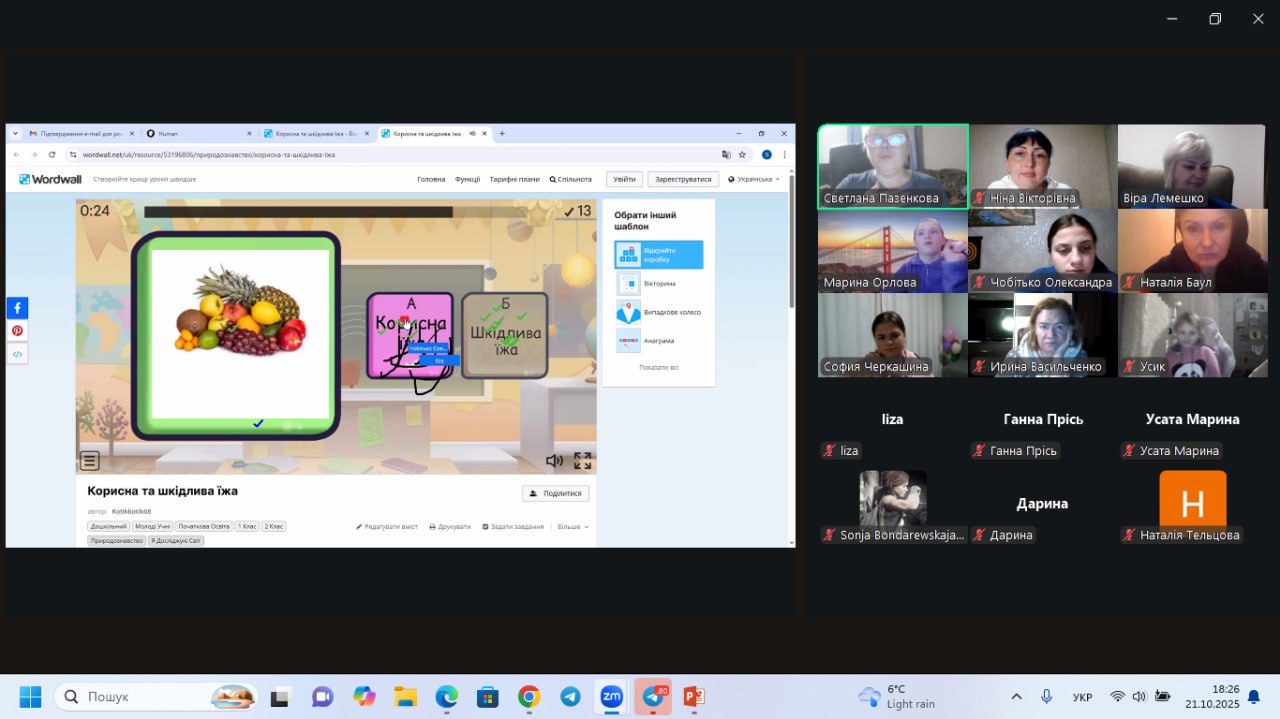Open the 'Українська' language dropdown

[x=755, y=180]
